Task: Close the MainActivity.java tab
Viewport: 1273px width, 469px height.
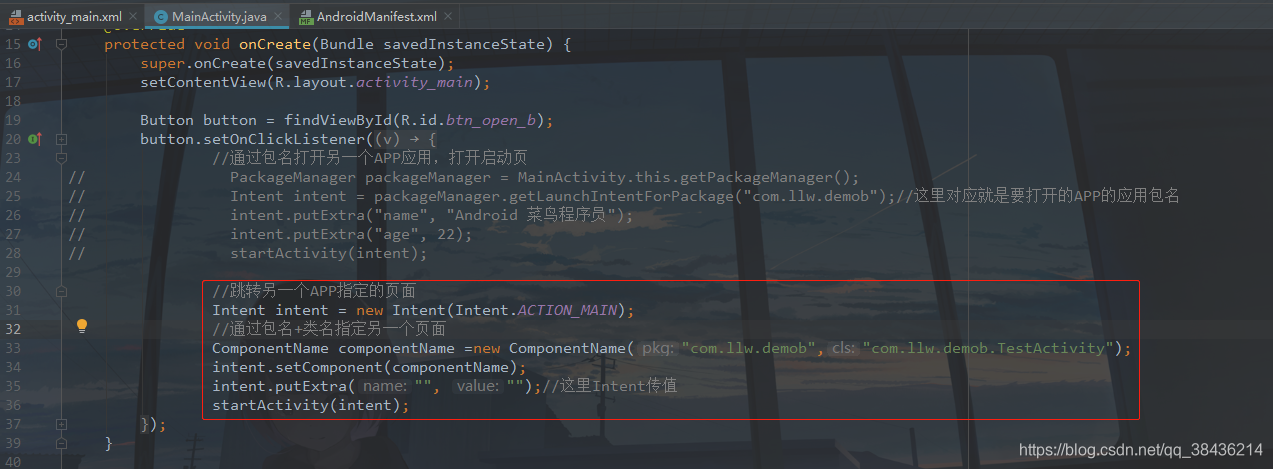Action: (277, 17)
